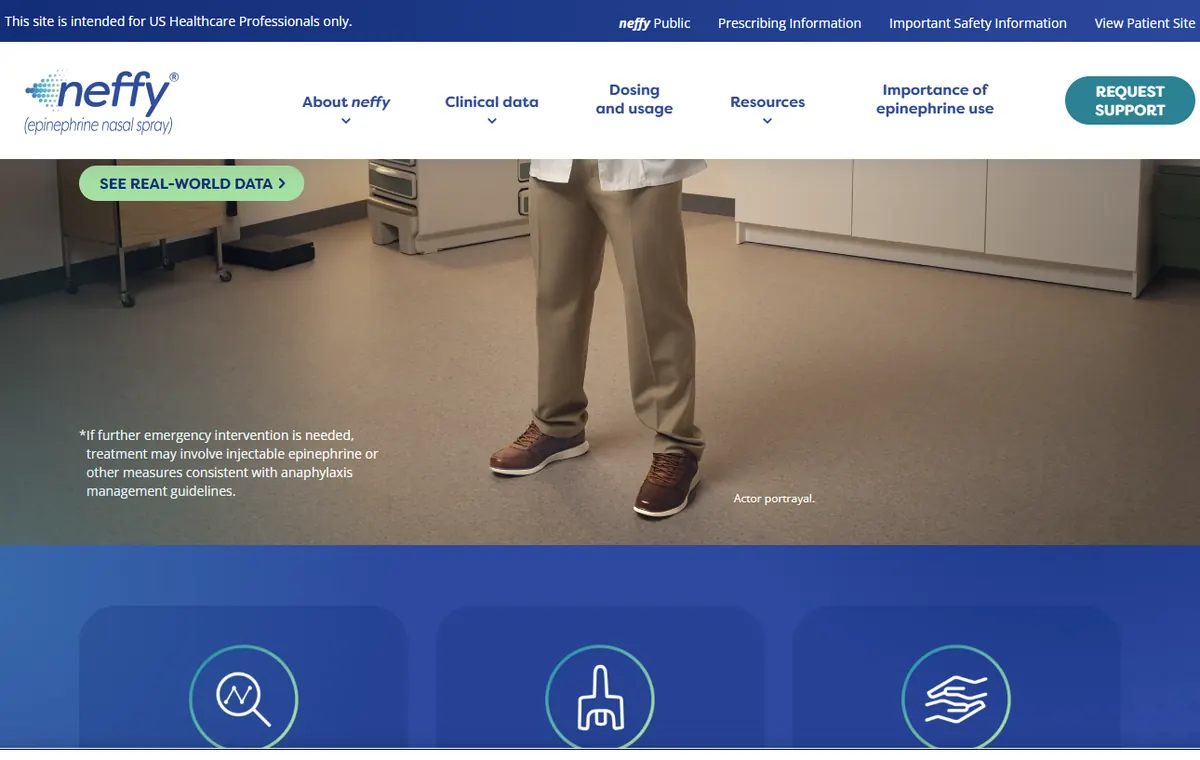Click See Real-World Data button
Screen dimensions: 1200x760
coord(191,183)
